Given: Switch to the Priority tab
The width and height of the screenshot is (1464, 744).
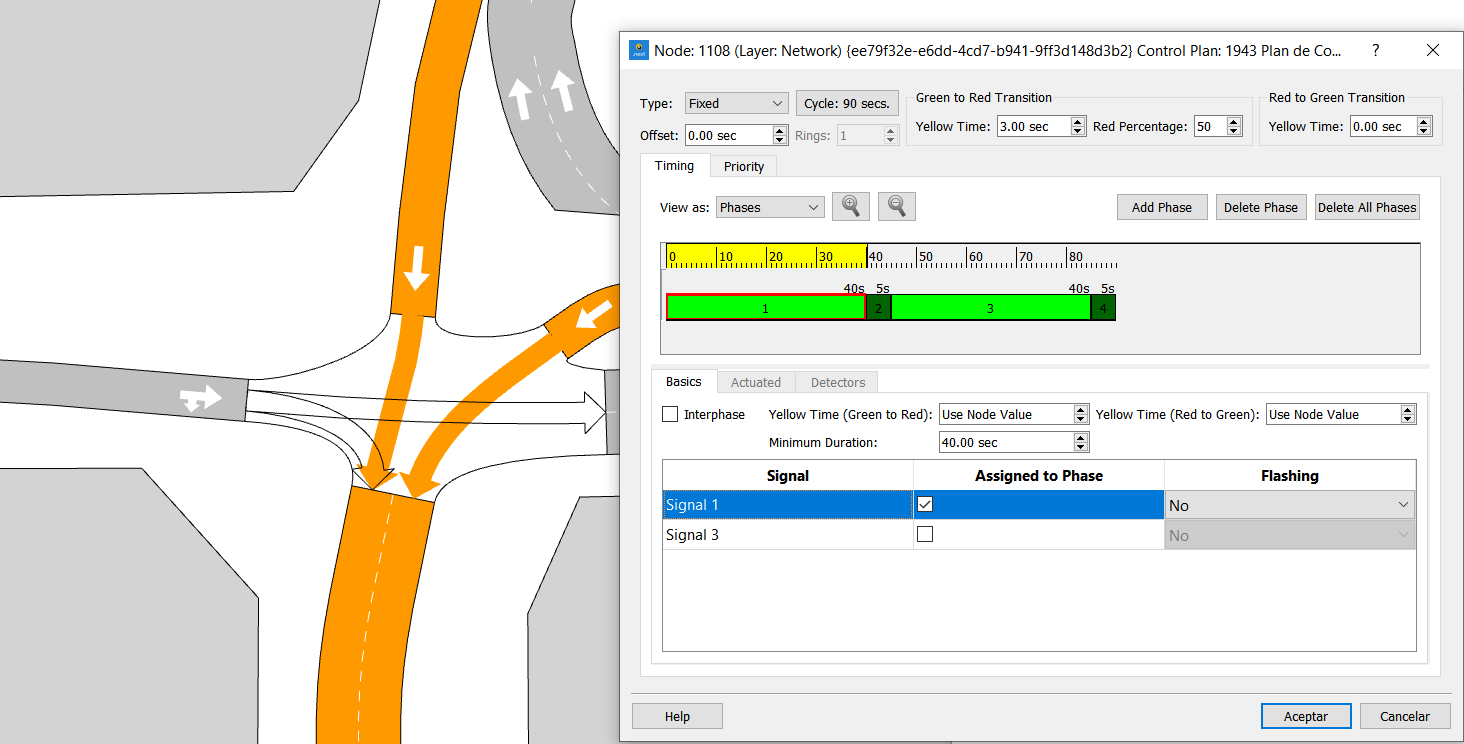Looking at the screenshot, I should [x=743, y=166].
